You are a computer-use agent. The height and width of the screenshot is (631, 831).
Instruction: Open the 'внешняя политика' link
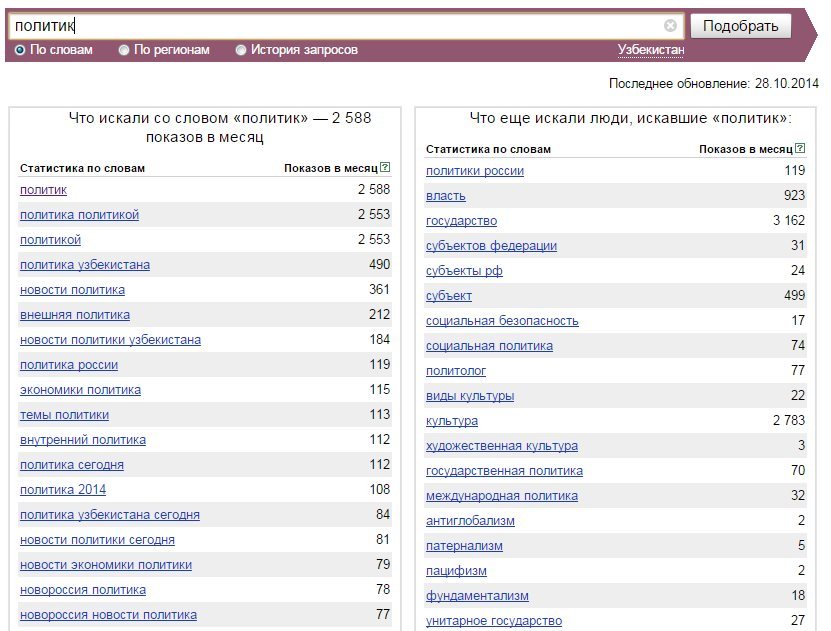(75, 315)
